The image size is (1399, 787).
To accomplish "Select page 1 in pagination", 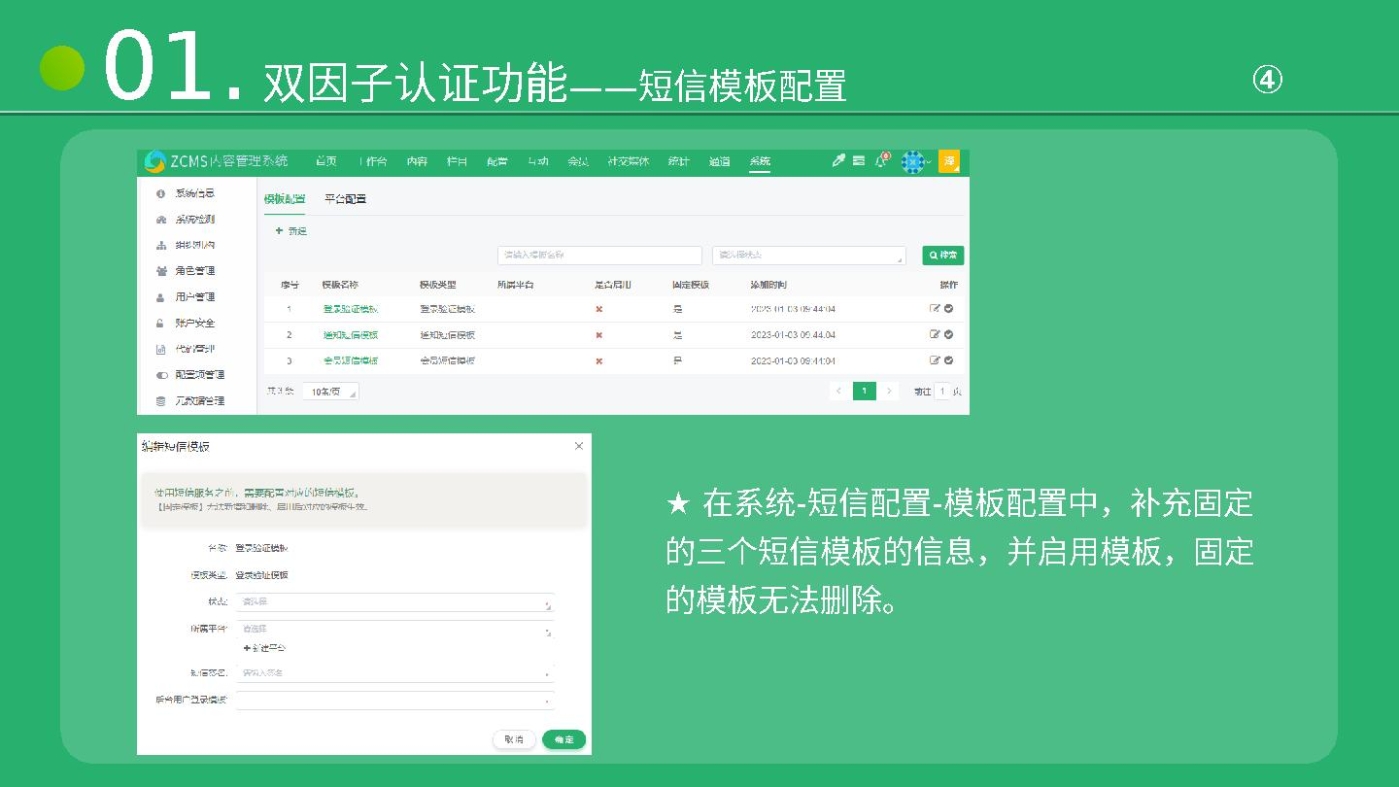I will (865, 391).
